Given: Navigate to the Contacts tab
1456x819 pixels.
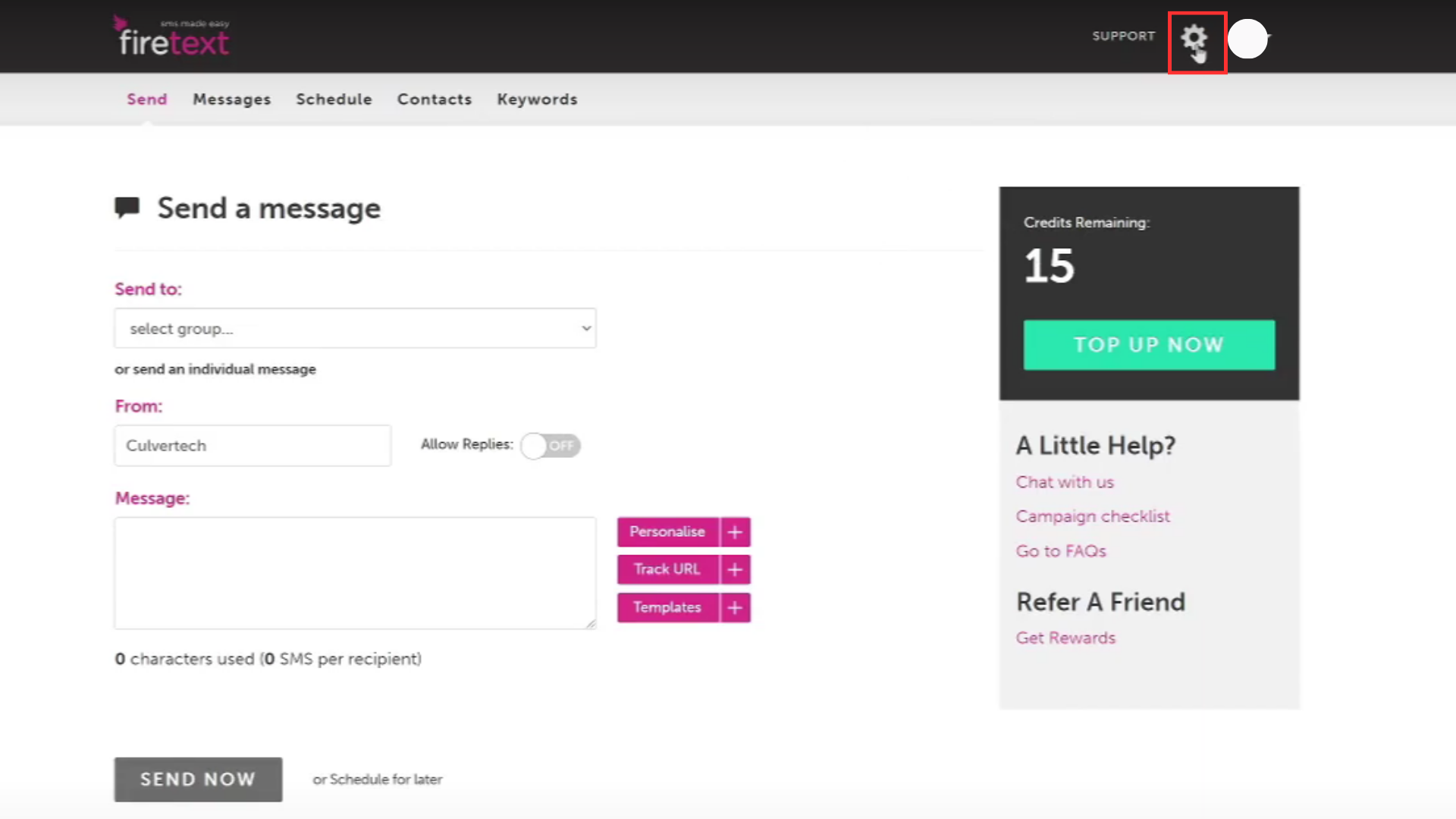Looking at the screenshot, I should click(x=434, y=99).
